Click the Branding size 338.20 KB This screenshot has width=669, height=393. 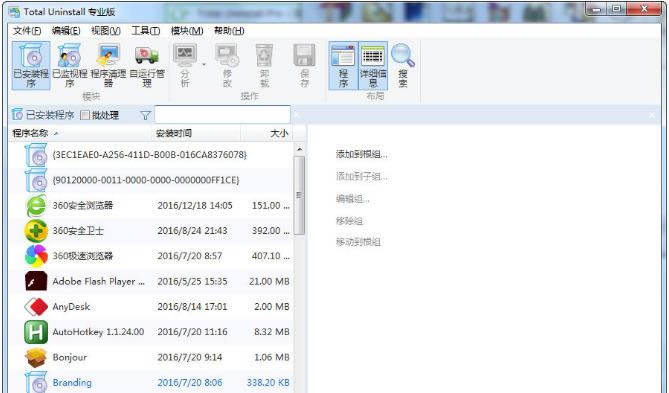(268, 383)
